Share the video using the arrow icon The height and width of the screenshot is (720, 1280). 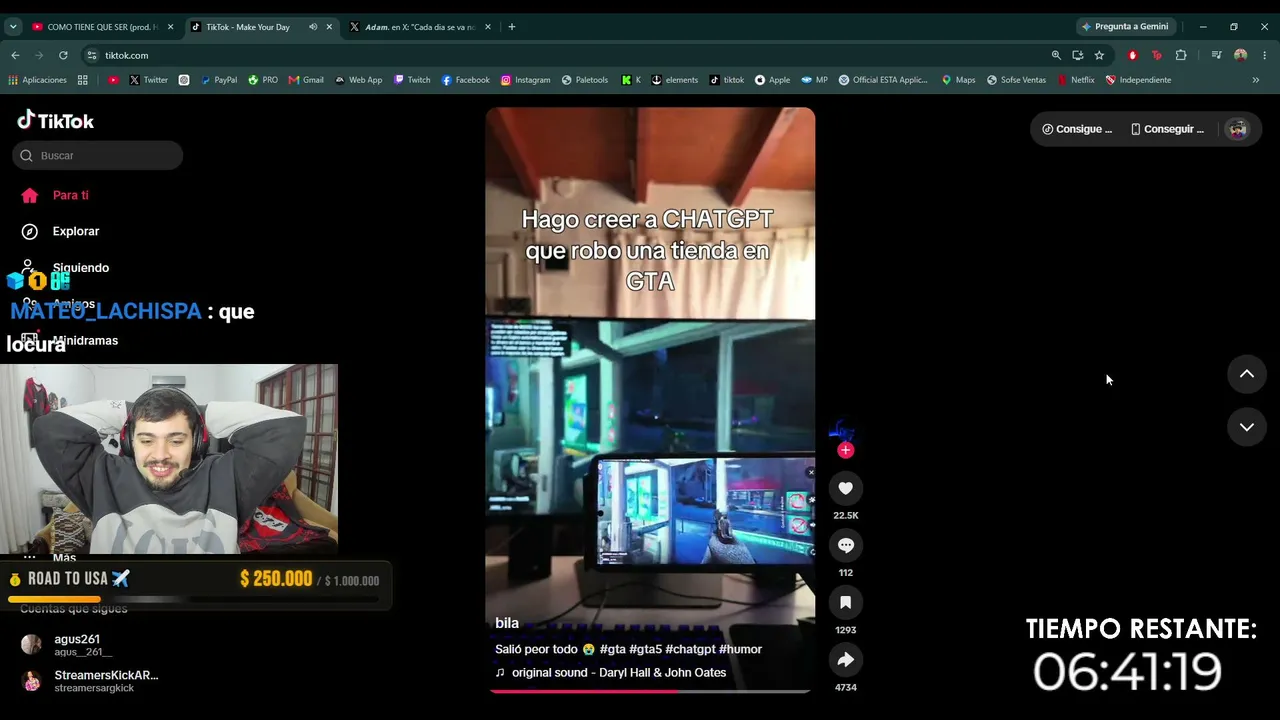tap(845, 659)
